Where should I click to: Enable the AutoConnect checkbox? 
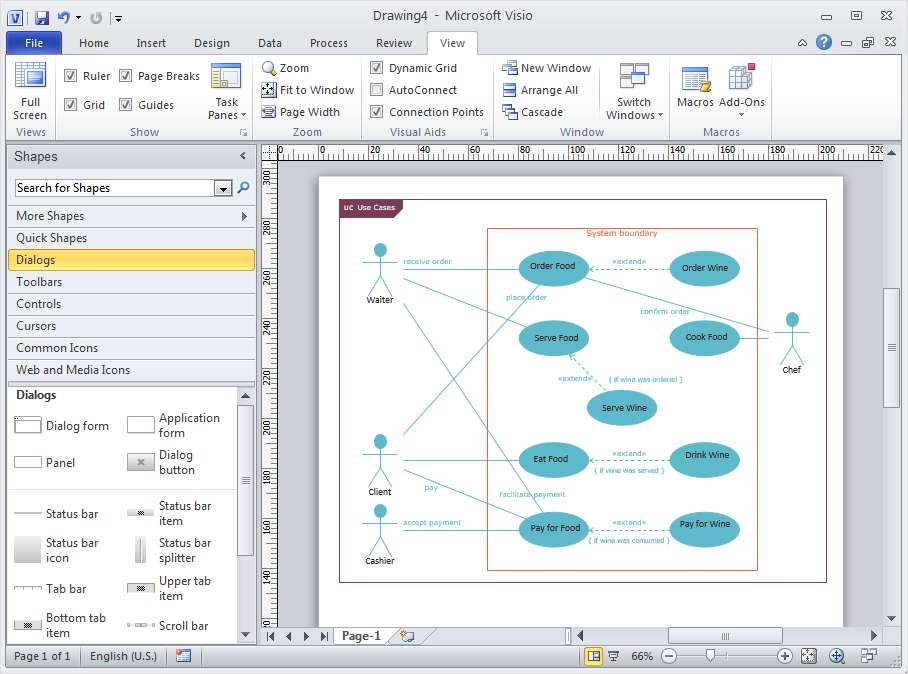(x=377, y=90)
